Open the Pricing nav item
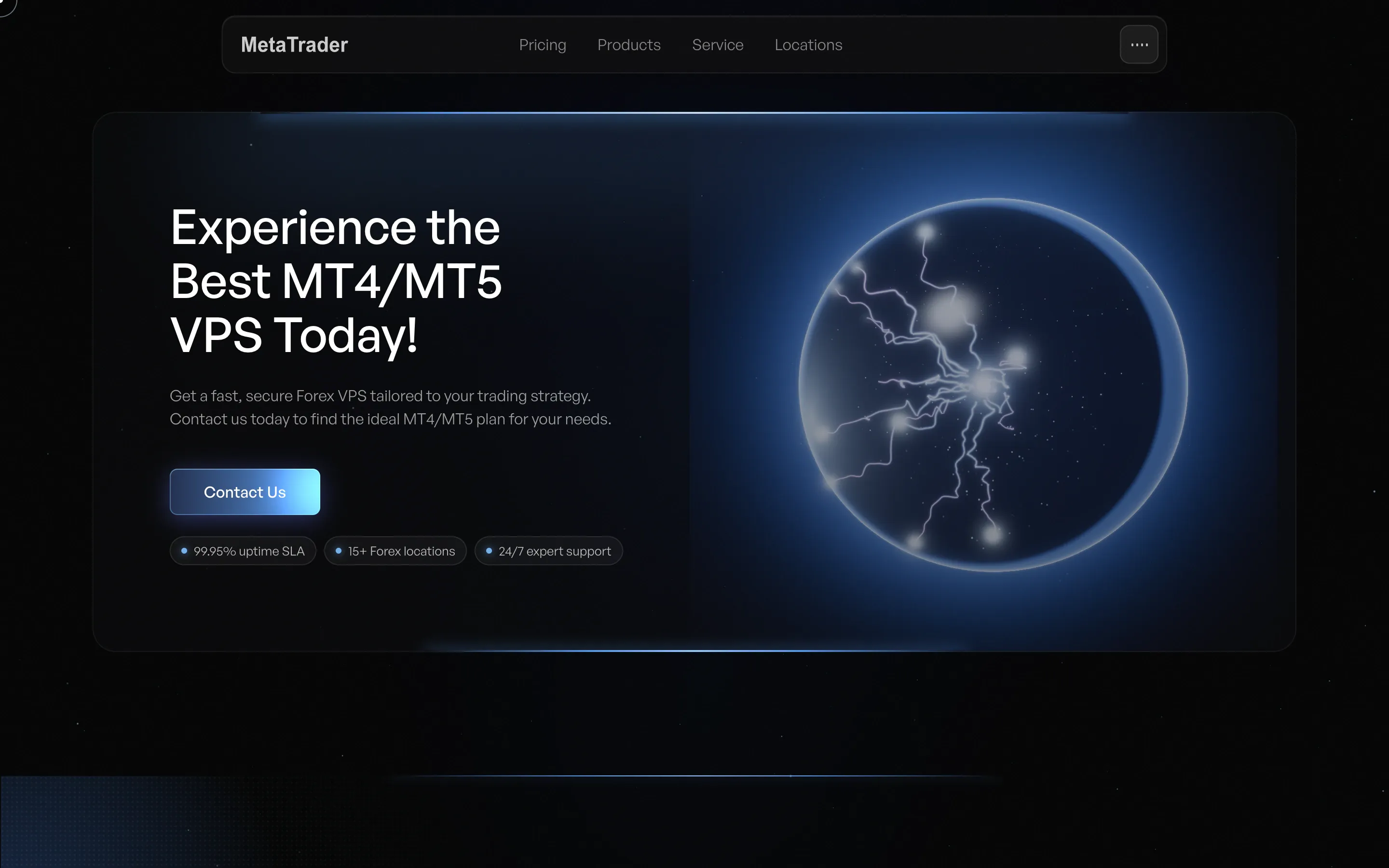 543,45
